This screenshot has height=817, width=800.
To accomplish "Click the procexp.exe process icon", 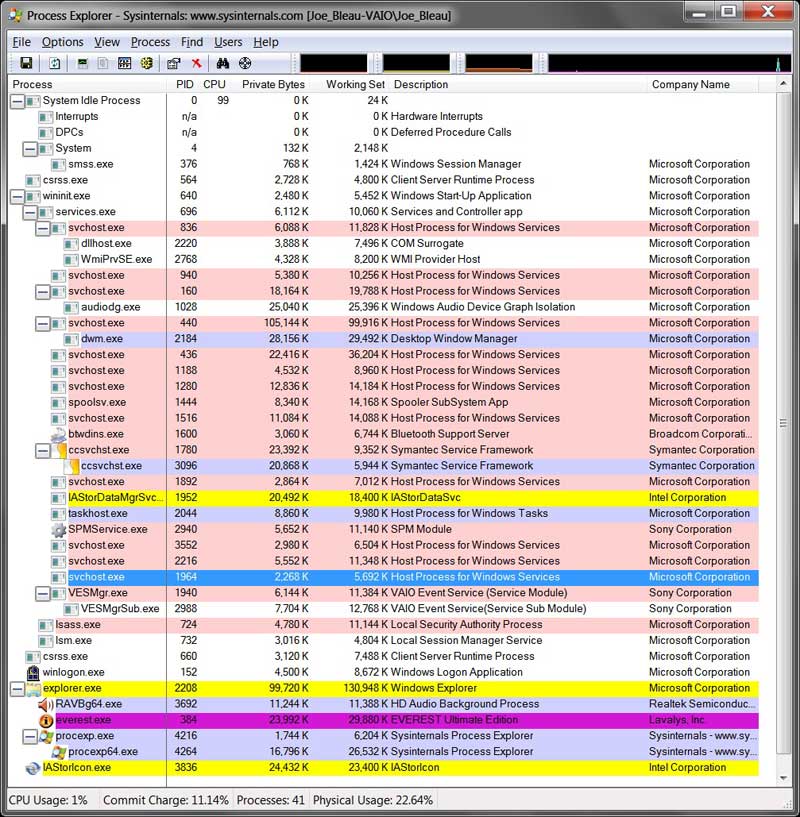I will pyautogui.click(x=46, y=736).
